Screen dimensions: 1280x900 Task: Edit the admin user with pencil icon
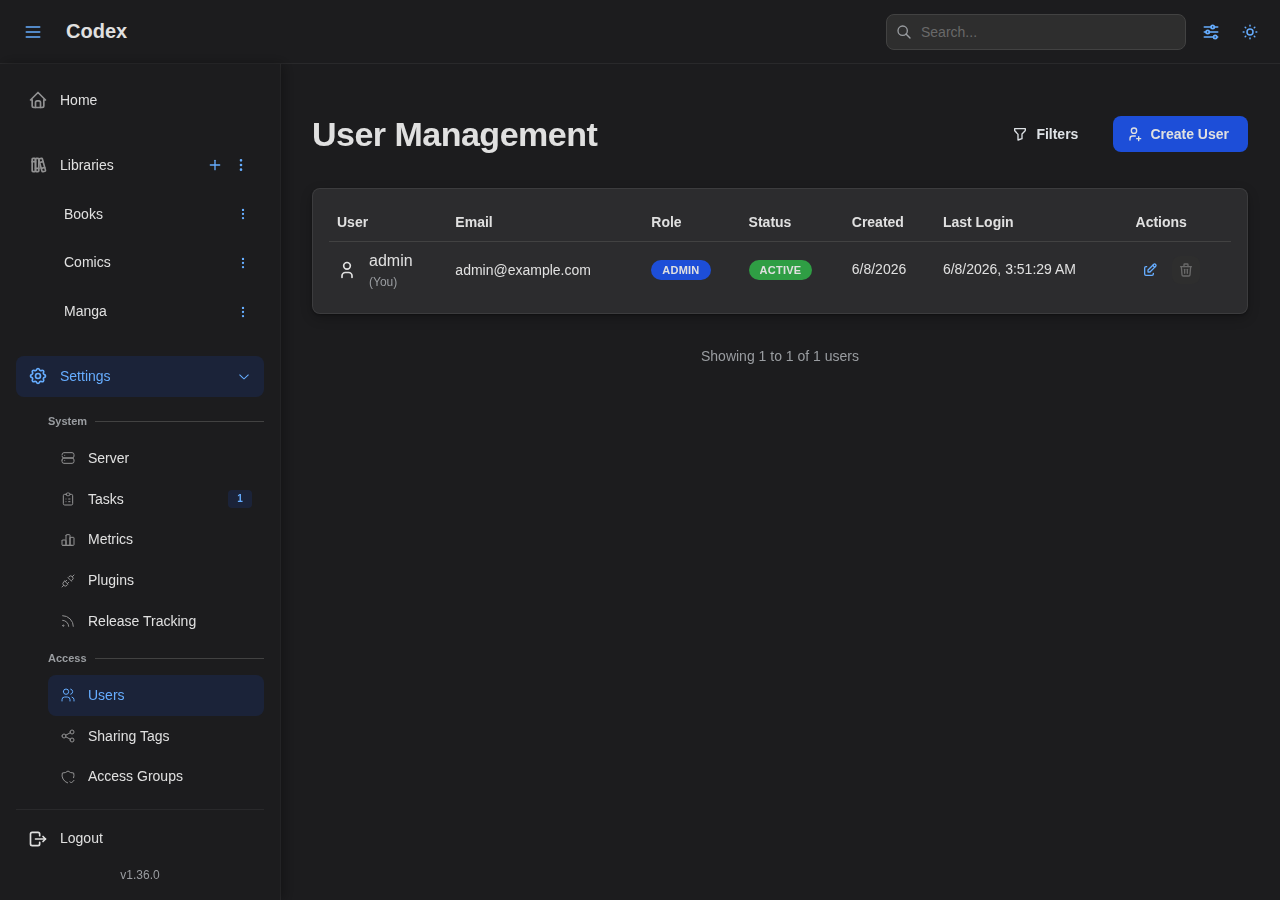1150,270
